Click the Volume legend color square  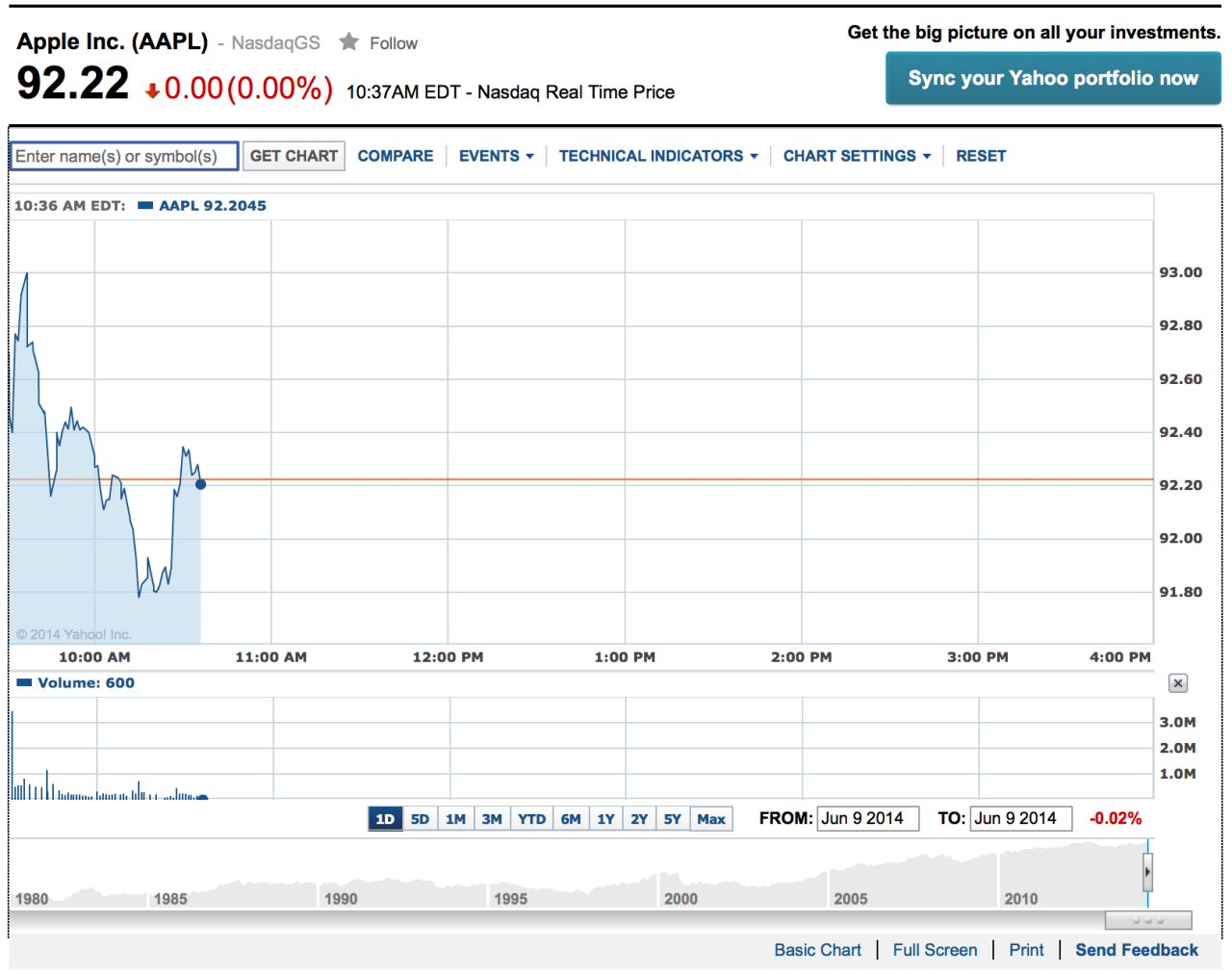coord(22,682)
